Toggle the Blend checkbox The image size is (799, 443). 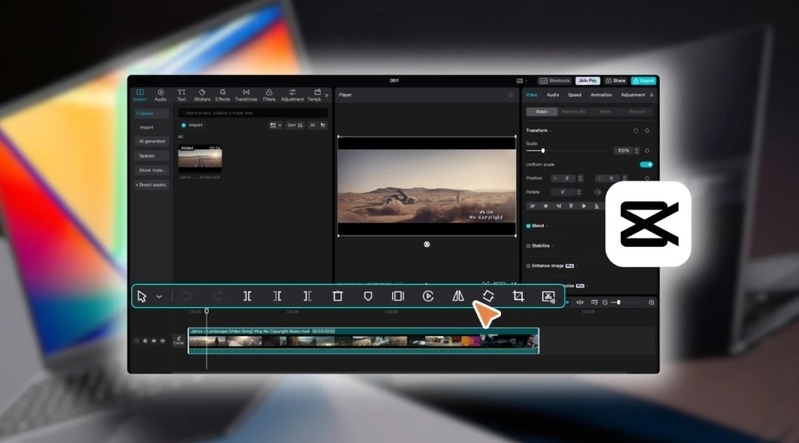[528, 226]
